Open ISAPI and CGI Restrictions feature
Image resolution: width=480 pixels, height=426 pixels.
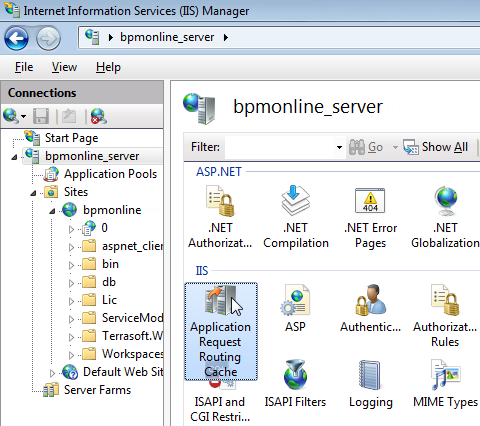pyautogui.click(x=220, y=402)
